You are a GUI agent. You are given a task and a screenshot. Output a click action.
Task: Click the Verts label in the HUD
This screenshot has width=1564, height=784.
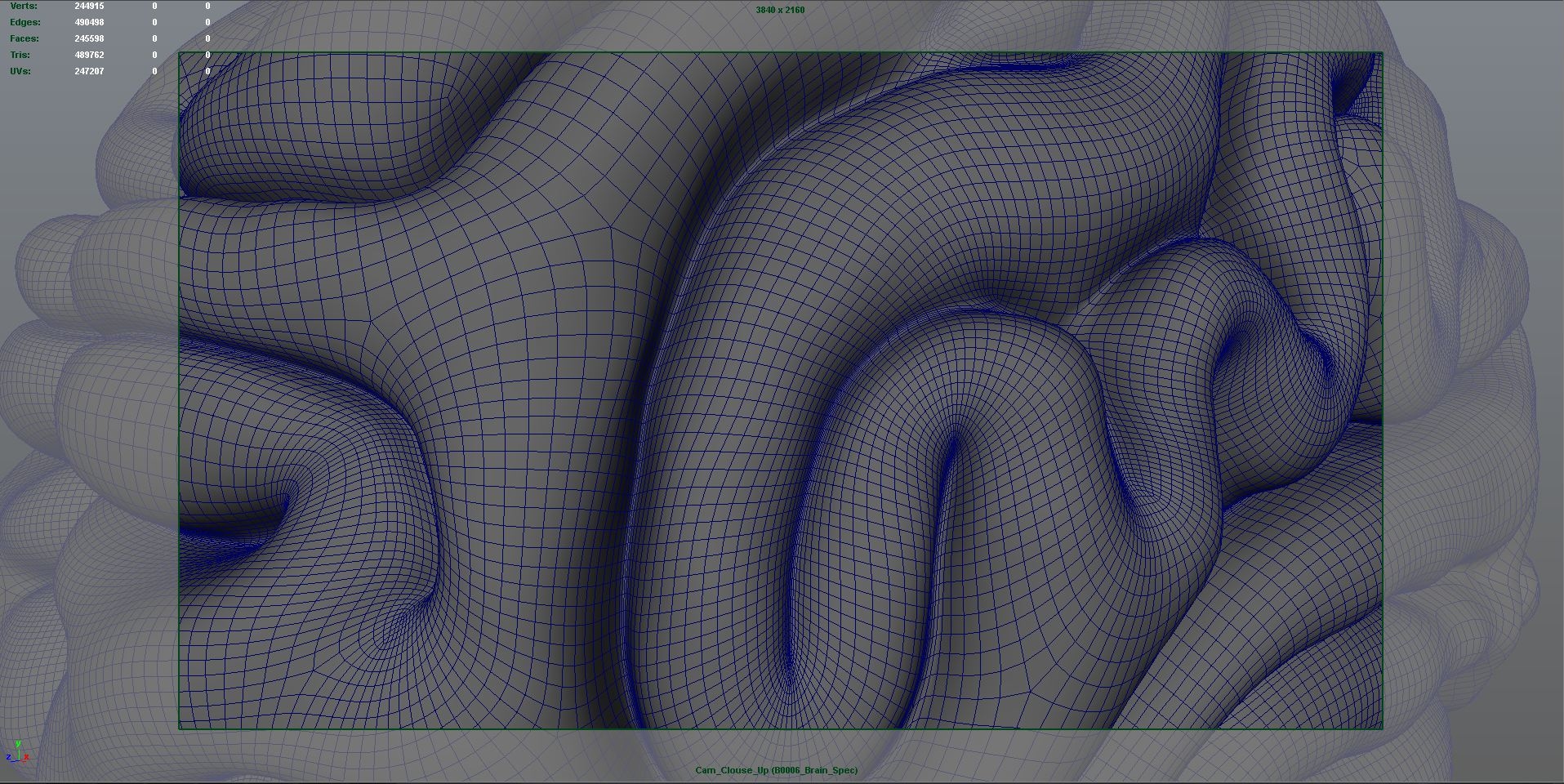coord(24,6)
